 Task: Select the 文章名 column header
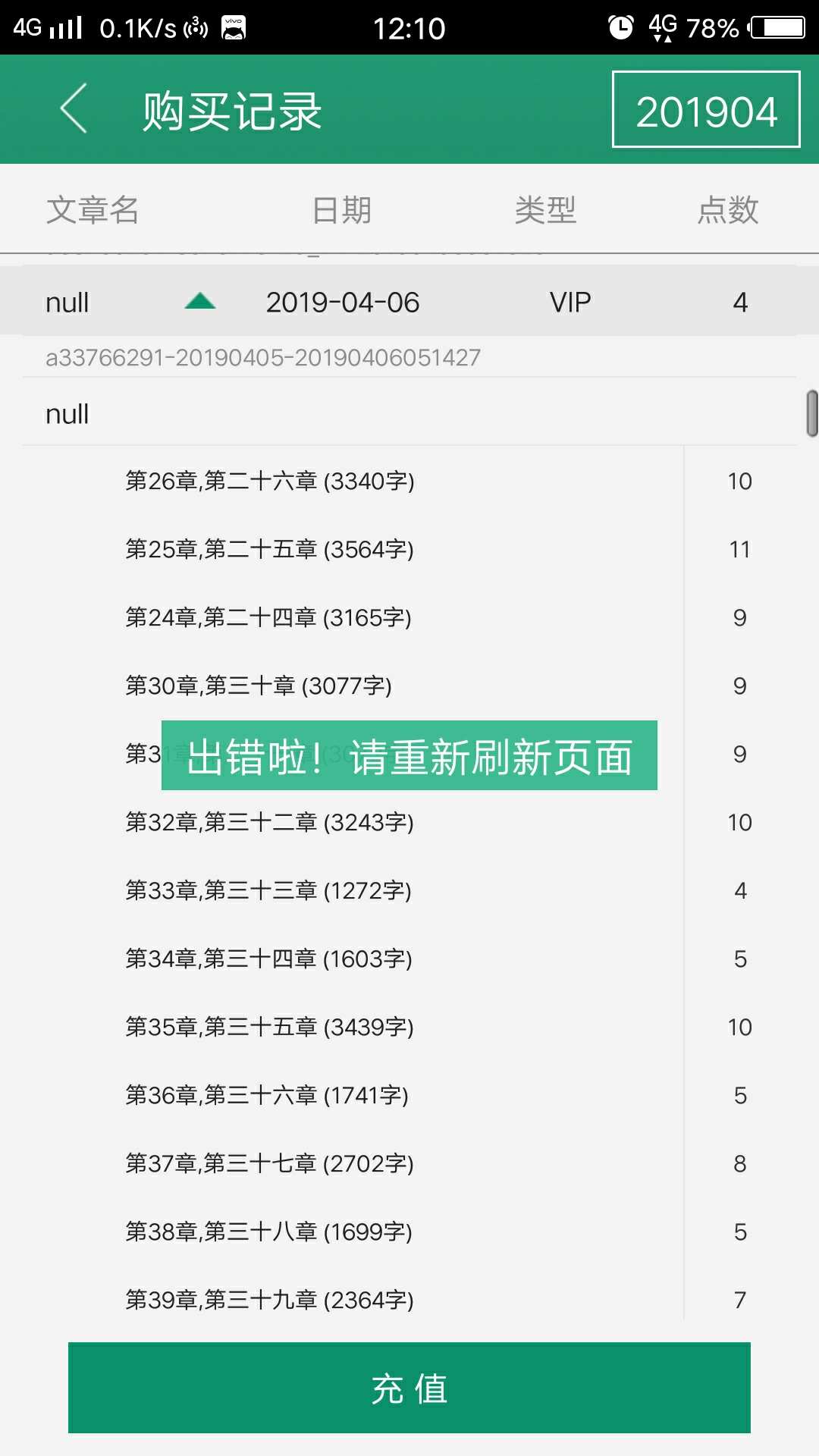[93, 210]
